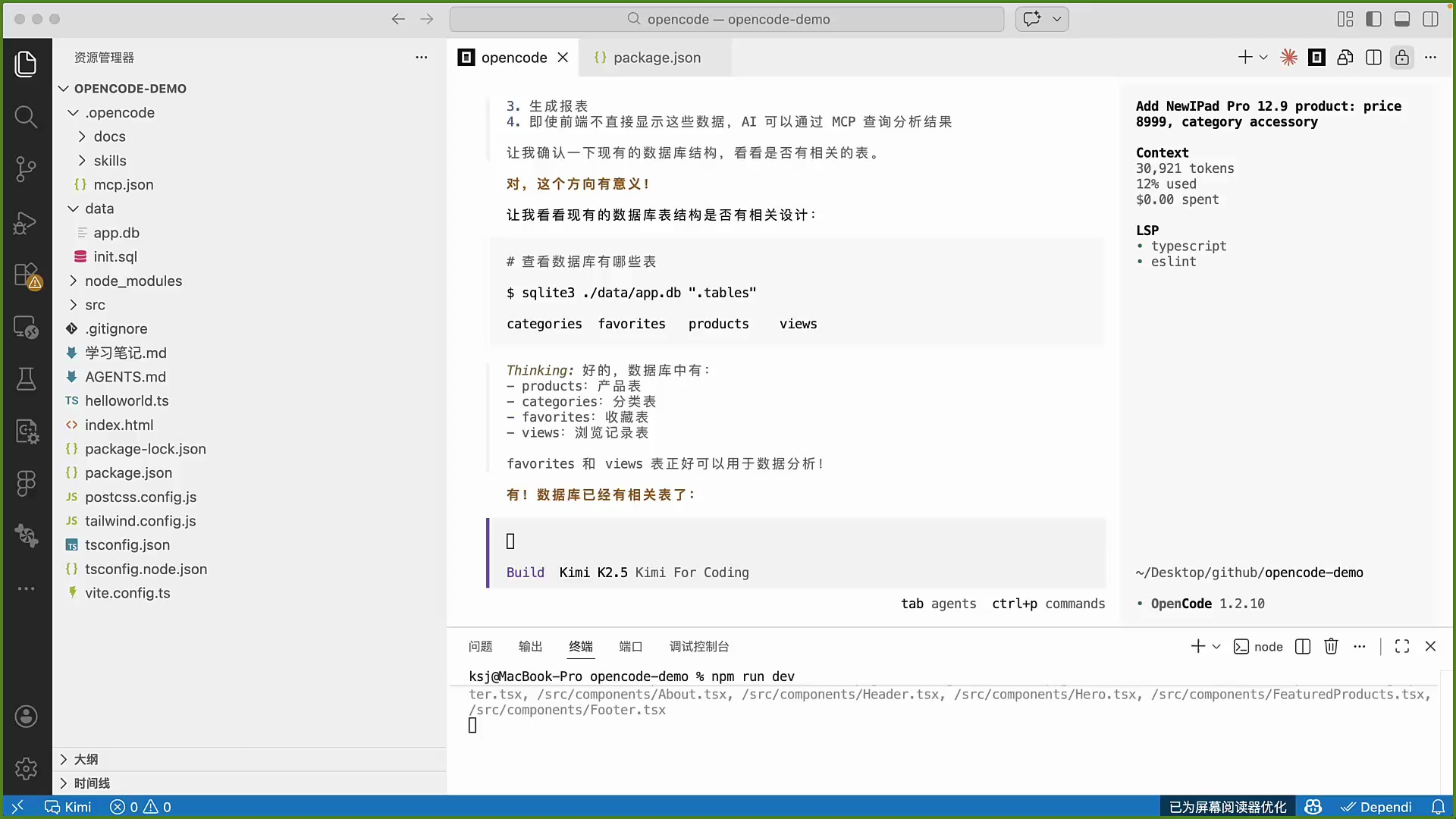The image size is (1456, 819).
Task: Close the opencode editor tab
Action: coord(563,58)
